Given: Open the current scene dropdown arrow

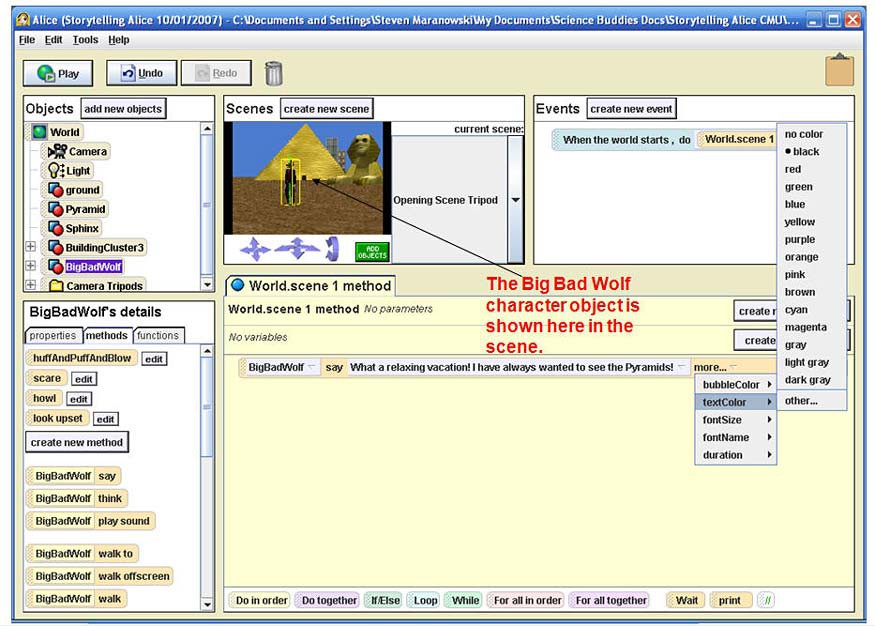Looking at the screenshot, I should click(516, 200).
